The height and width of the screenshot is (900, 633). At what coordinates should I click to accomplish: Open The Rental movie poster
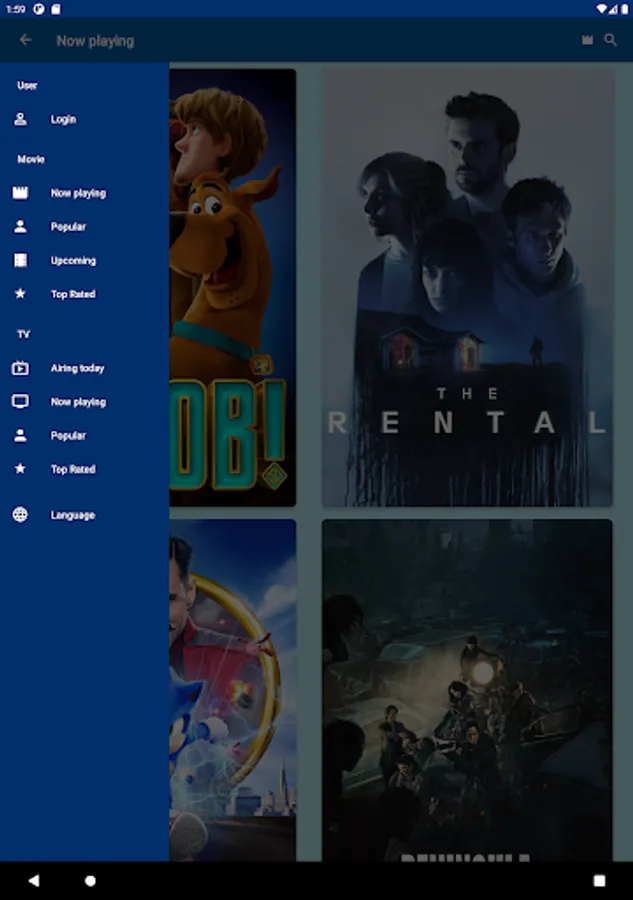click(x=467, y=288)
